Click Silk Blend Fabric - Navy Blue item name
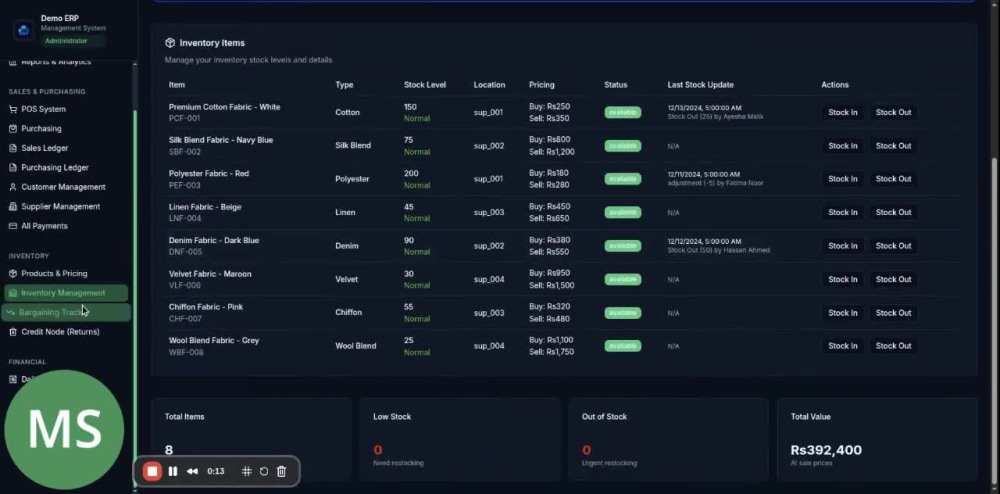1000x494 pixels. pos(221,140)
